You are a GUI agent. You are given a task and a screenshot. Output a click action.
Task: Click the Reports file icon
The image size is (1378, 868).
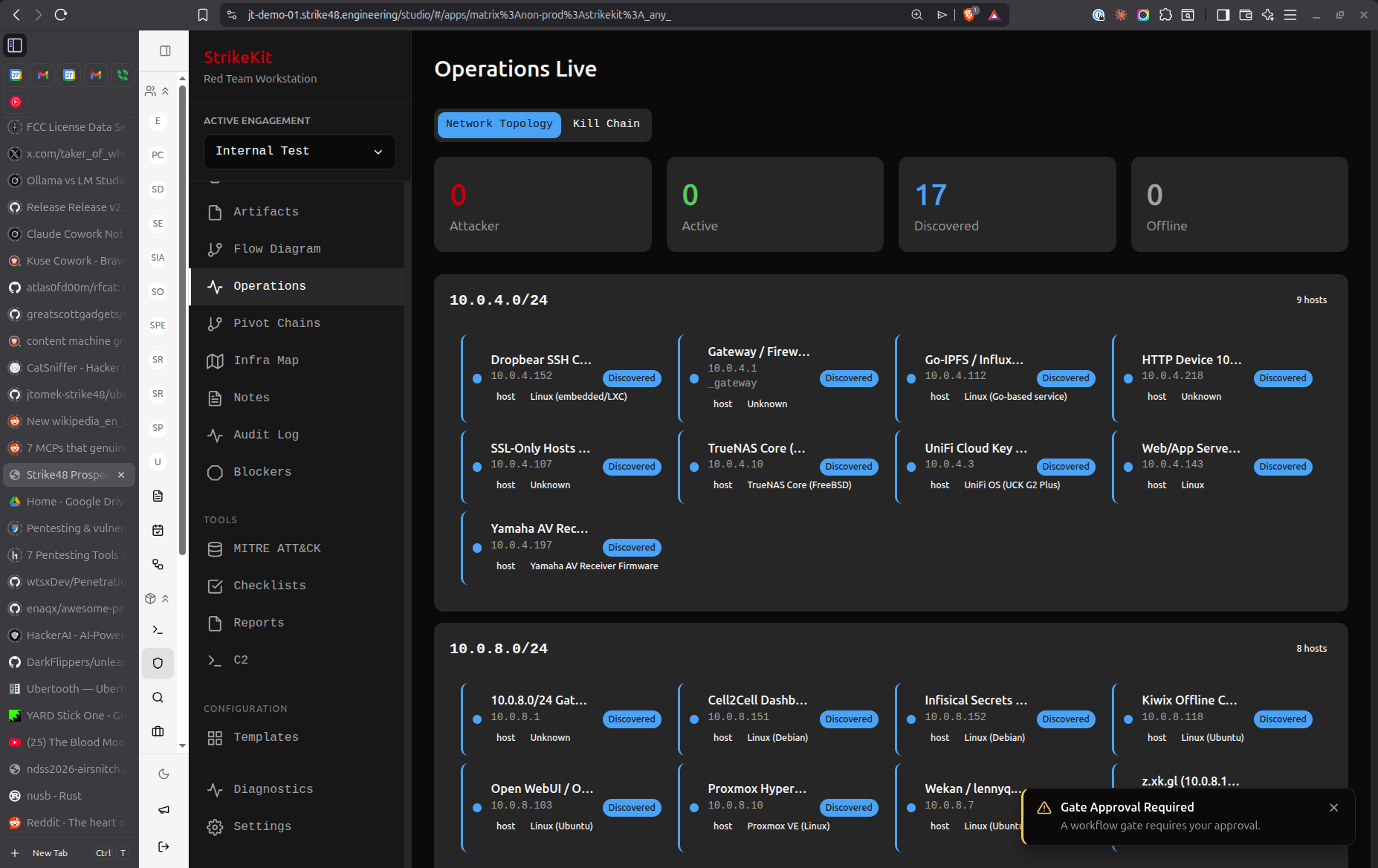215,624
